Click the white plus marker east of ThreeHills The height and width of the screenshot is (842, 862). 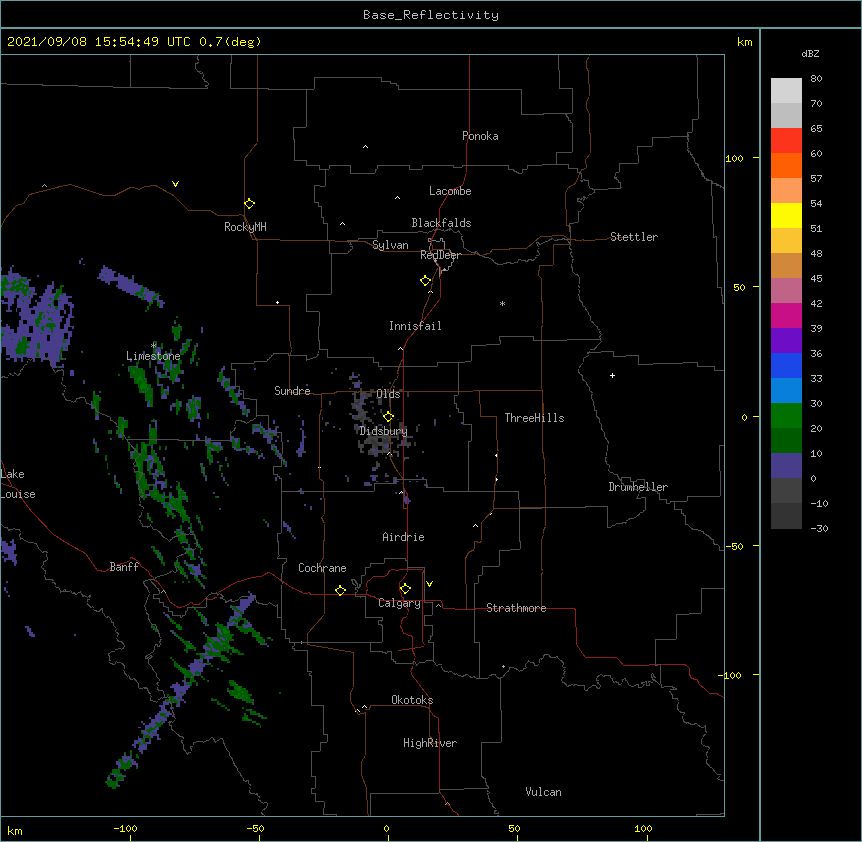612,375
